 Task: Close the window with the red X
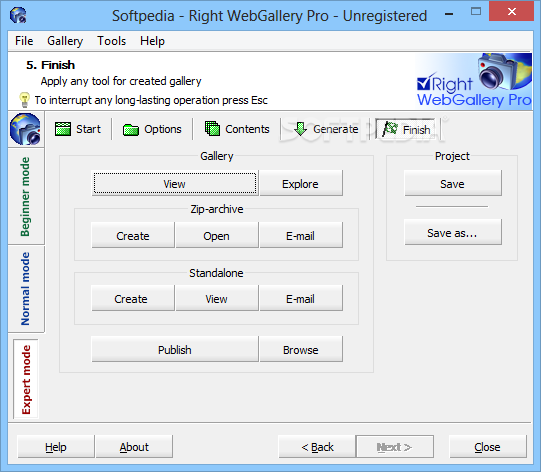click(511, 12)
